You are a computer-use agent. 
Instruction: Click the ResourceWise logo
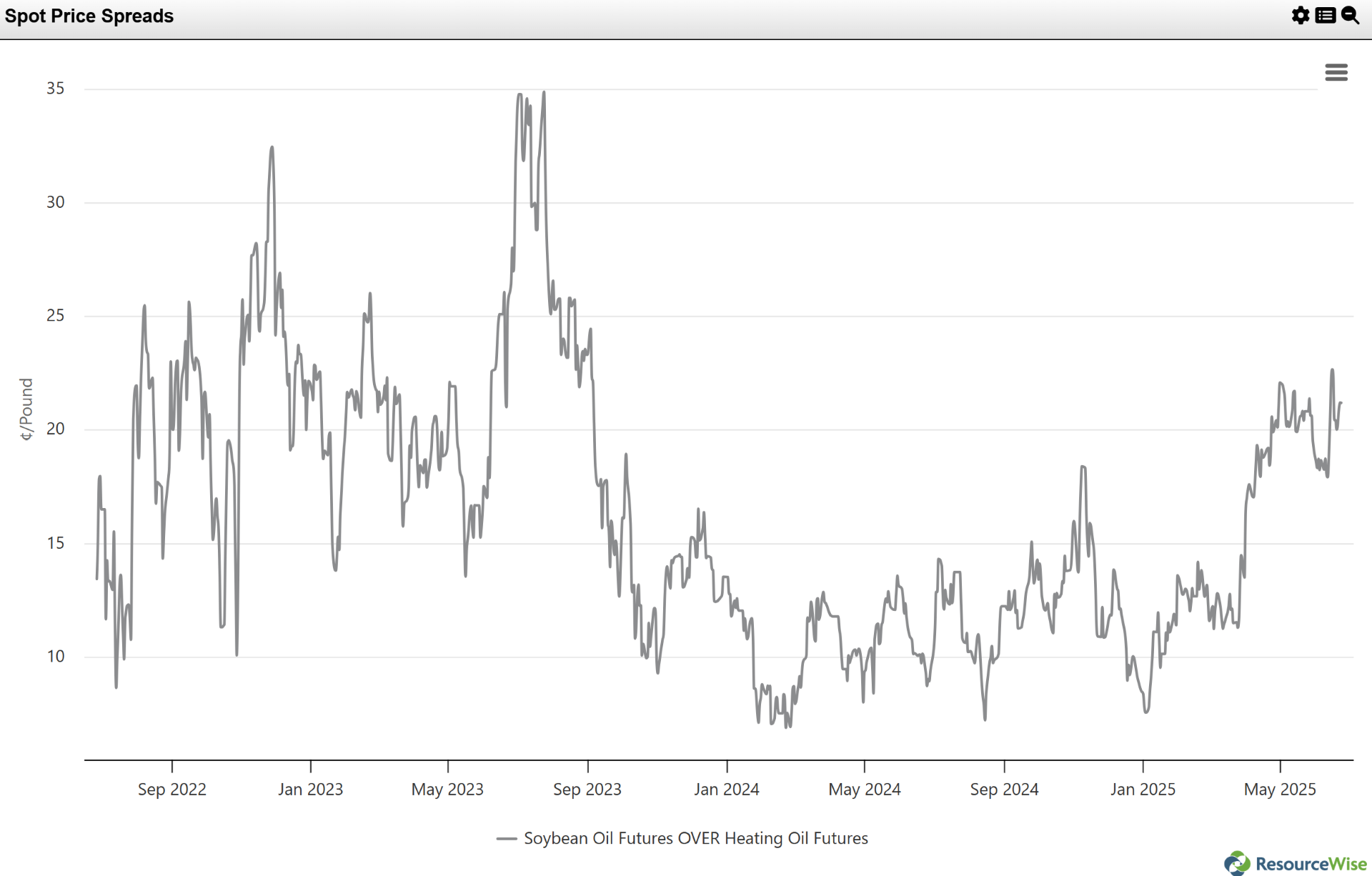click(x=1295, y=863)
